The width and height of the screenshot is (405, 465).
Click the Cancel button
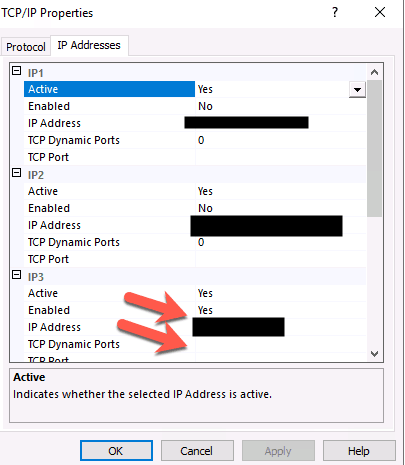click(x=197, y=451)
